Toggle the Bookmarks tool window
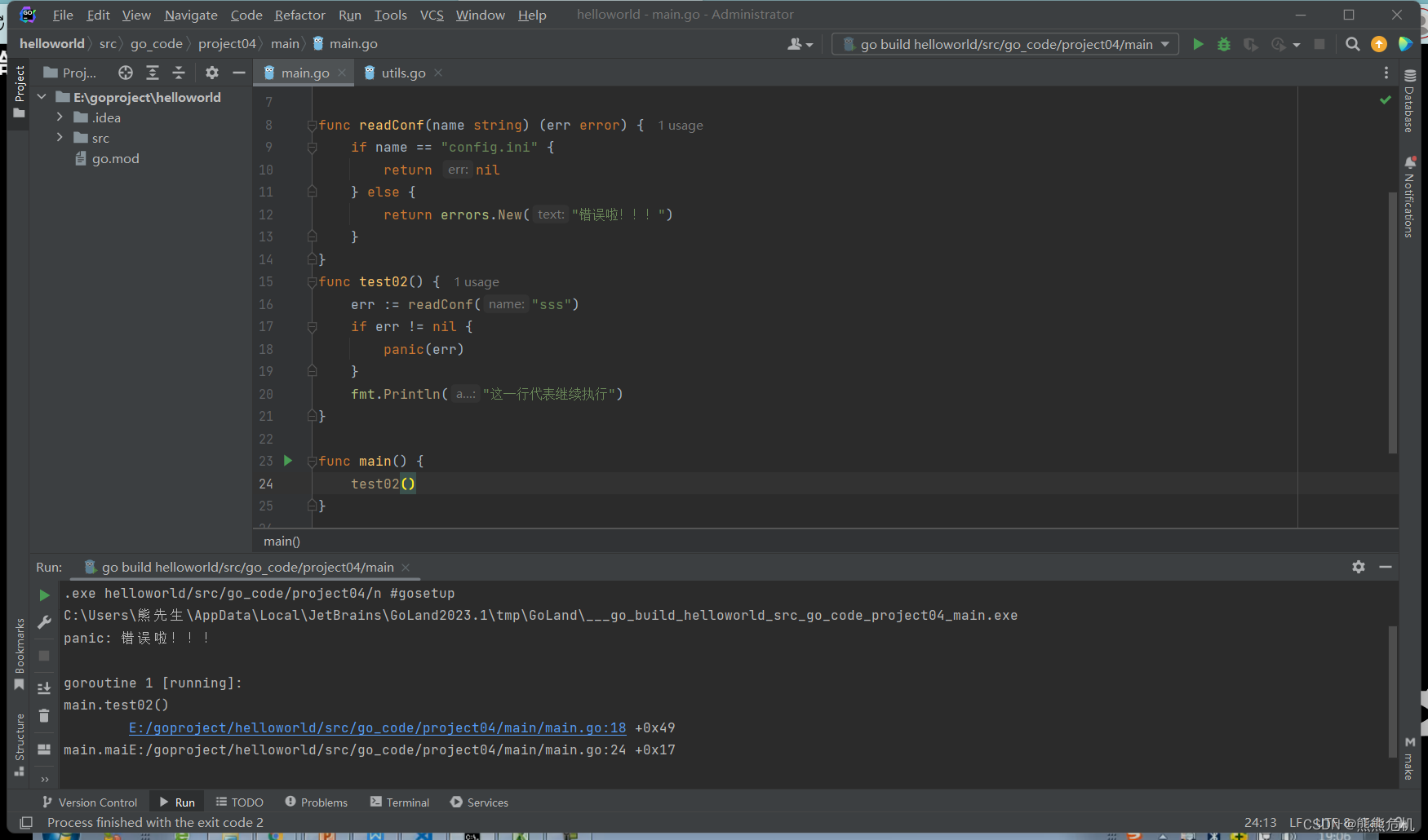The image size is (1428, 840). pyautogui.click(x=20, y=653)
